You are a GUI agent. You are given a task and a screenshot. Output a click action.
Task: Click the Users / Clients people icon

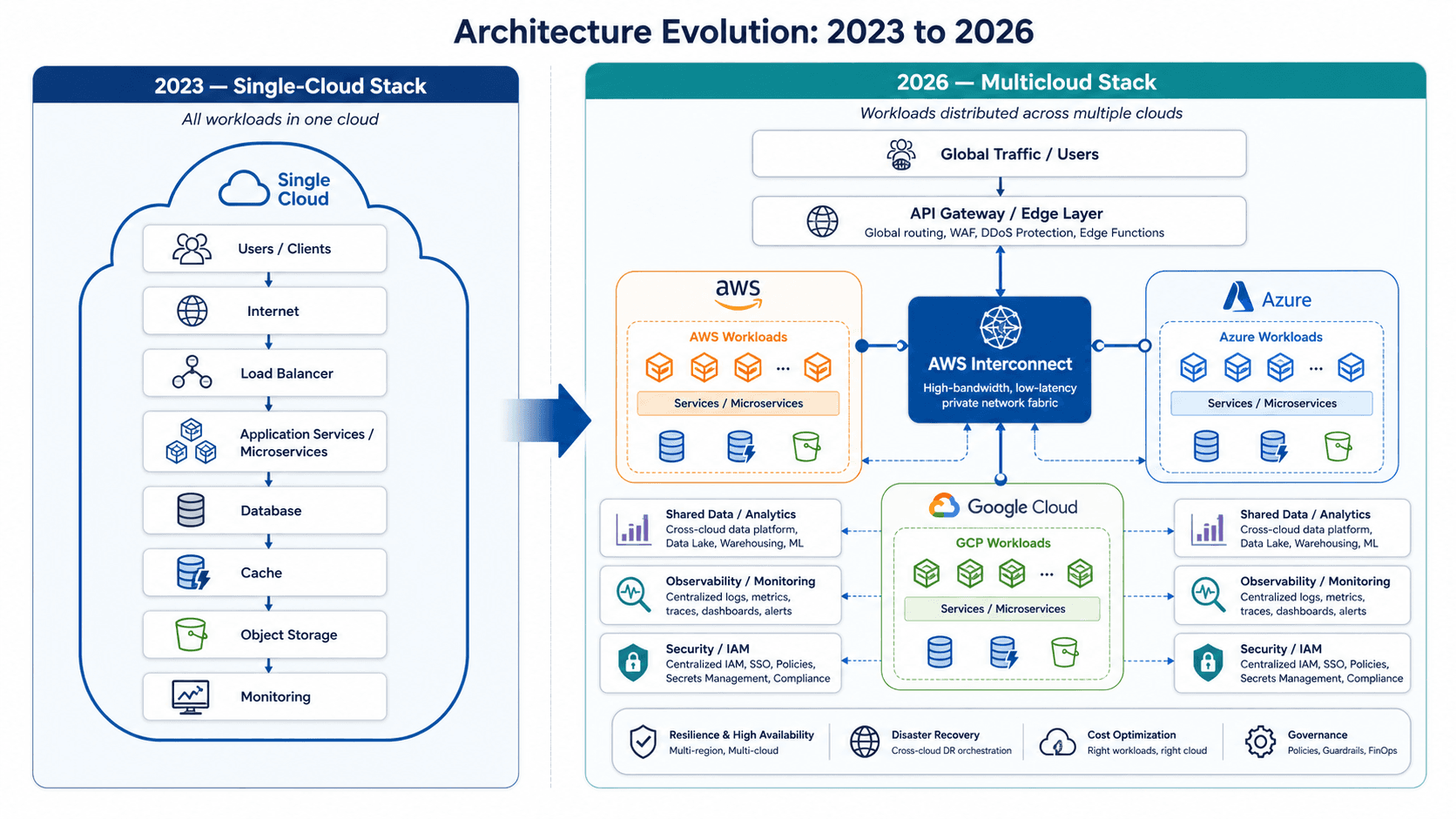(192, 249)
